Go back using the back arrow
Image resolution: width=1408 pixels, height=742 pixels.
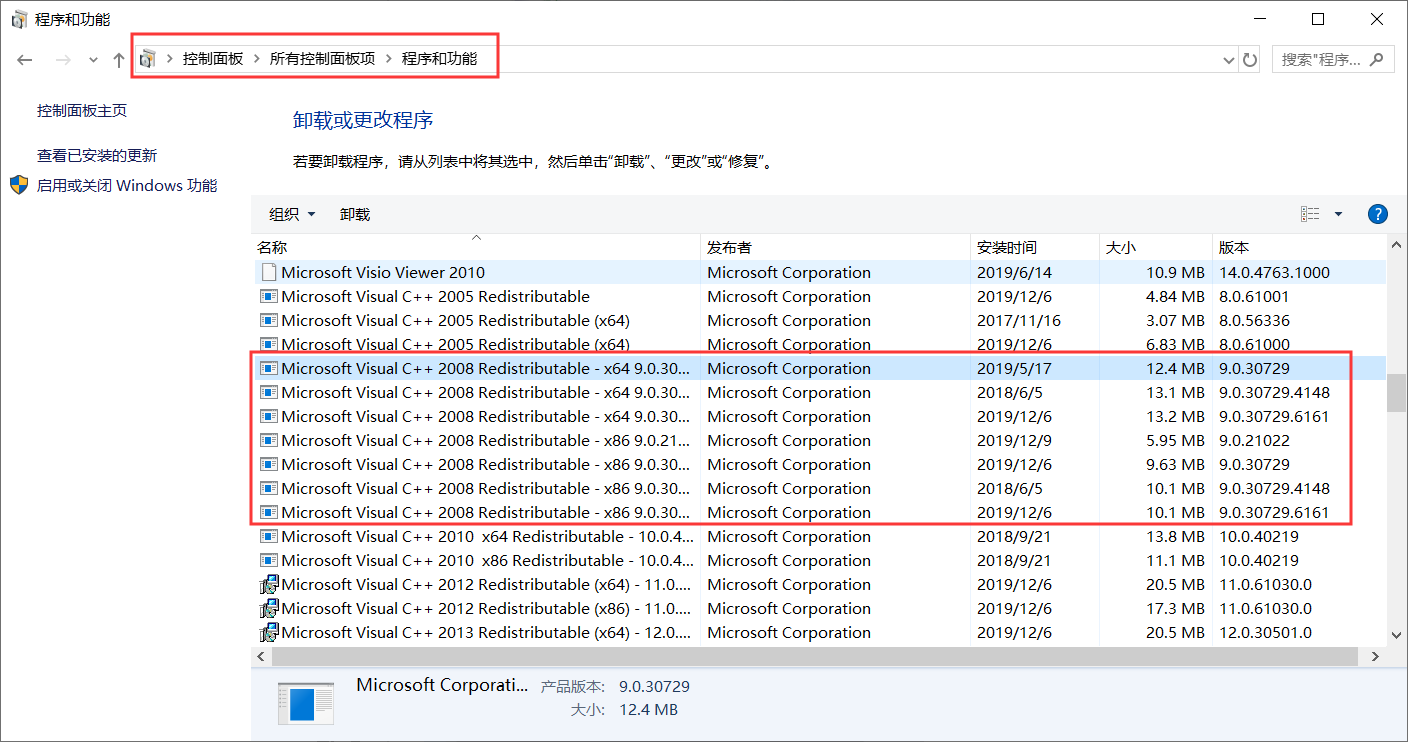click(25, 60)
